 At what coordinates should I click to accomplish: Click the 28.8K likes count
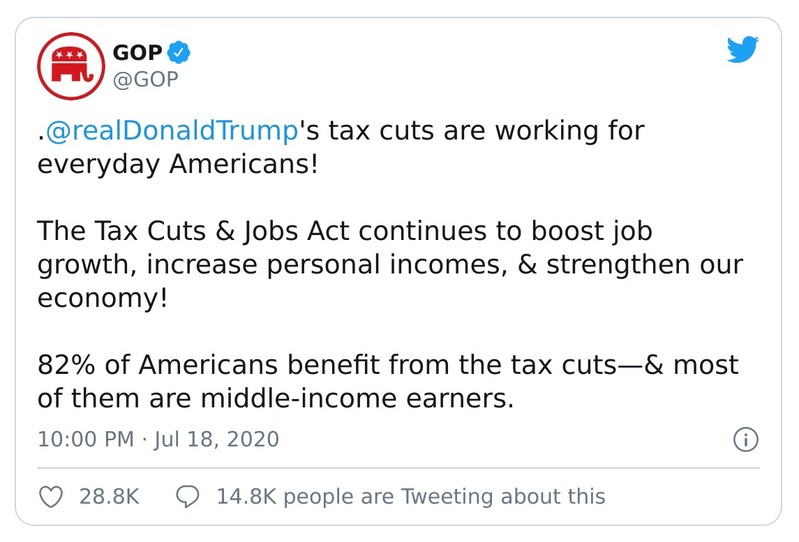click(109, 496)
